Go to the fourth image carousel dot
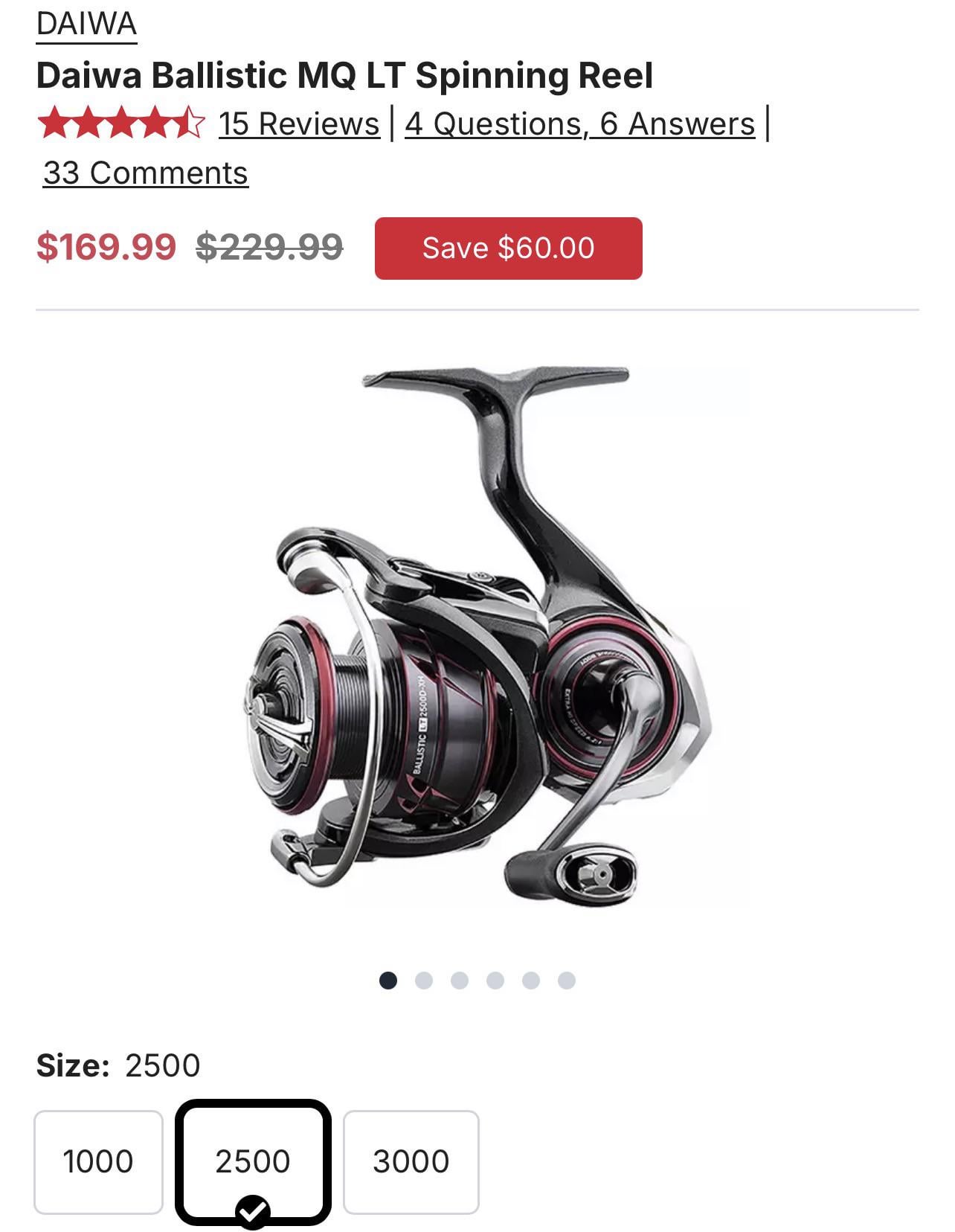Image resolution: width=955 pixels, height=1232 pixels. (x=495, y=981)
